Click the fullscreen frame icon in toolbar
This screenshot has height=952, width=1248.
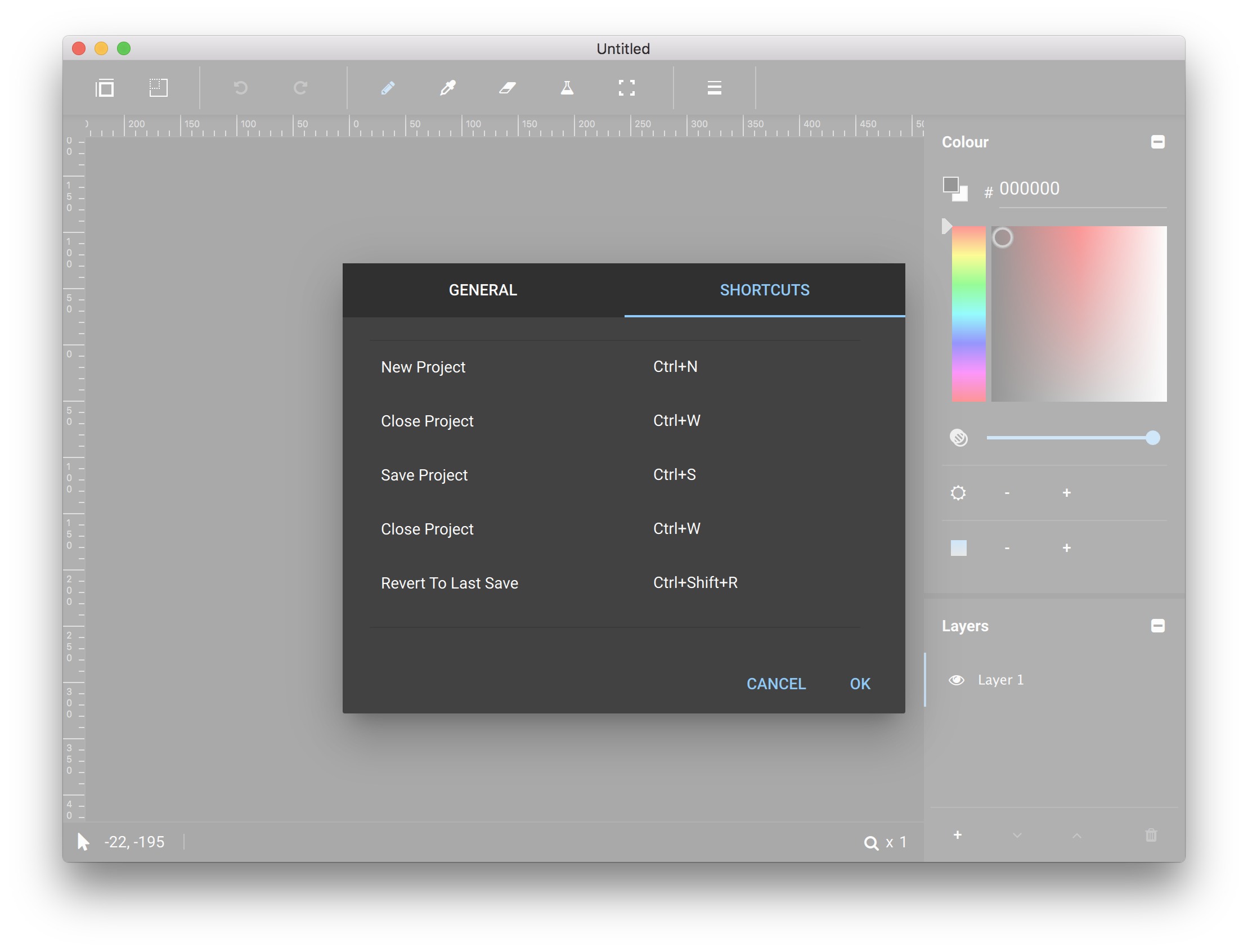pos(626,88)
